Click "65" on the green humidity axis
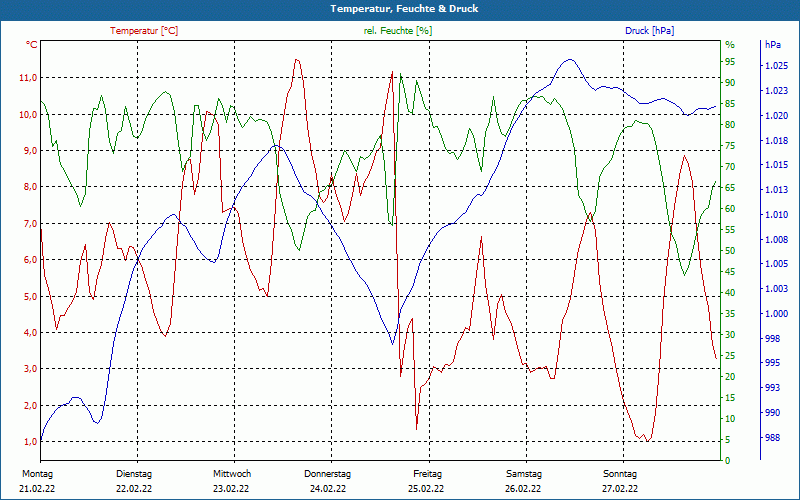The width and height of the screenshot is (800, 500). pyautogui.click(x=730, y=188)
